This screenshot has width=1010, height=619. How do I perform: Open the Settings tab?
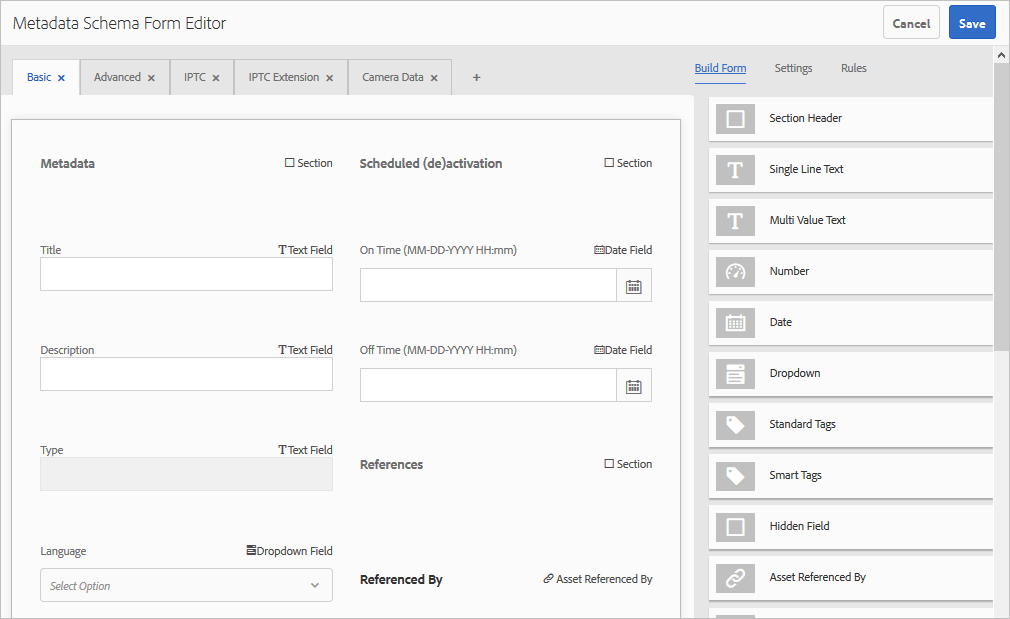pyautogui.click(x=793, y=68)
